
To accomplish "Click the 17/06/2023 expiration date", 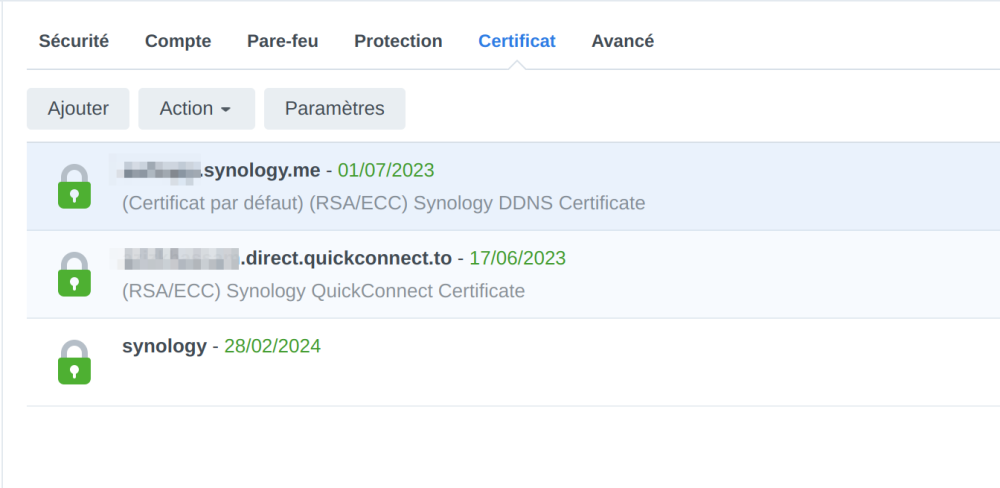I will pos(517,258).
